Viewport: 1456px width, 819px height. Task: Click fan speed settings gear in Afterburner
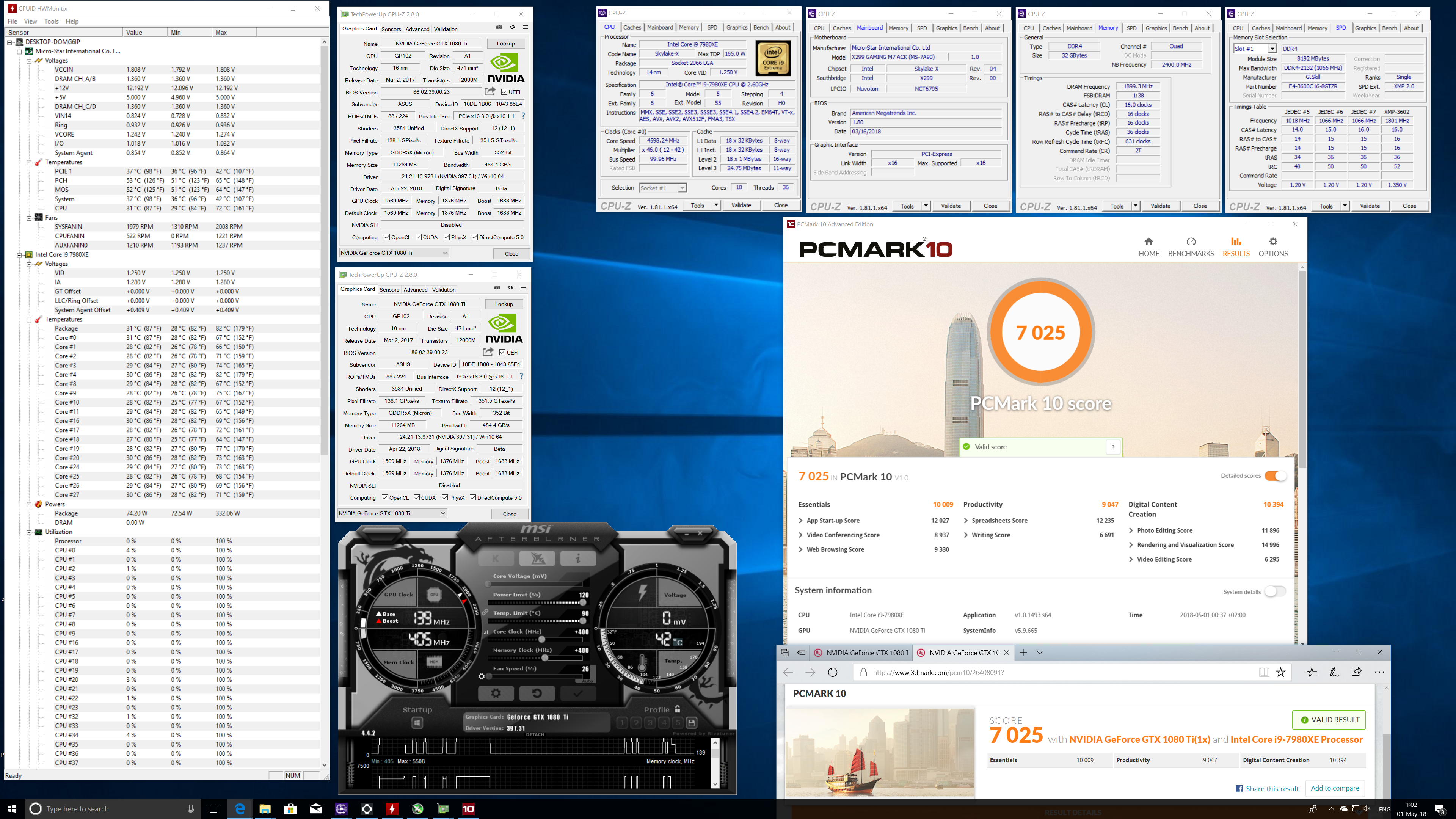(482, 676)
